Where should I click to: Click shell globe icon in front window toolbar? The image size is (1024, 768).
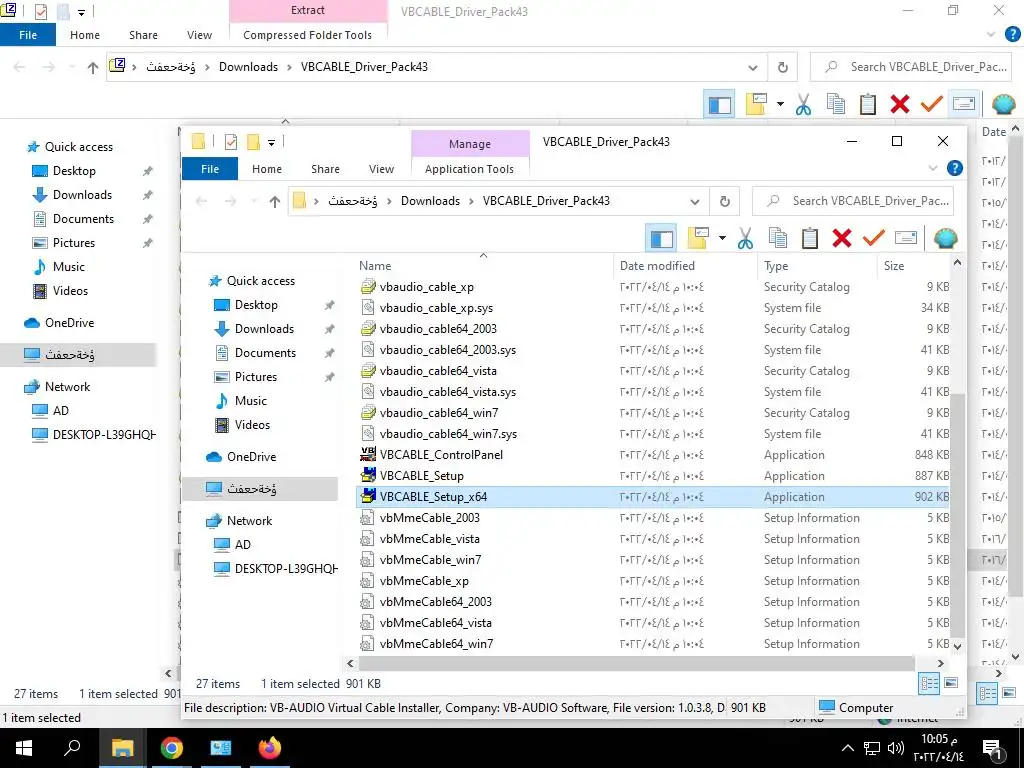point(945,238)
